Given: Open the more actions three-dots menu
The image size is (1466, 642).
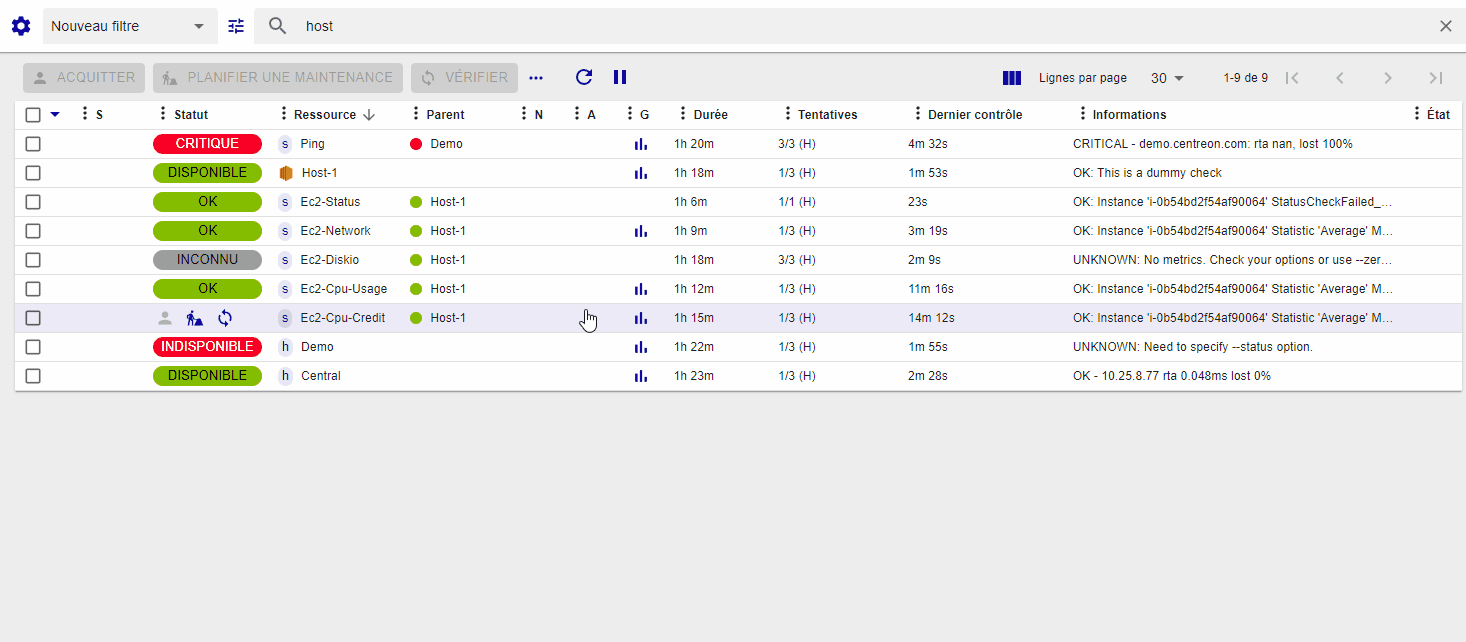Looking at the screenshot, I should 536,78.
